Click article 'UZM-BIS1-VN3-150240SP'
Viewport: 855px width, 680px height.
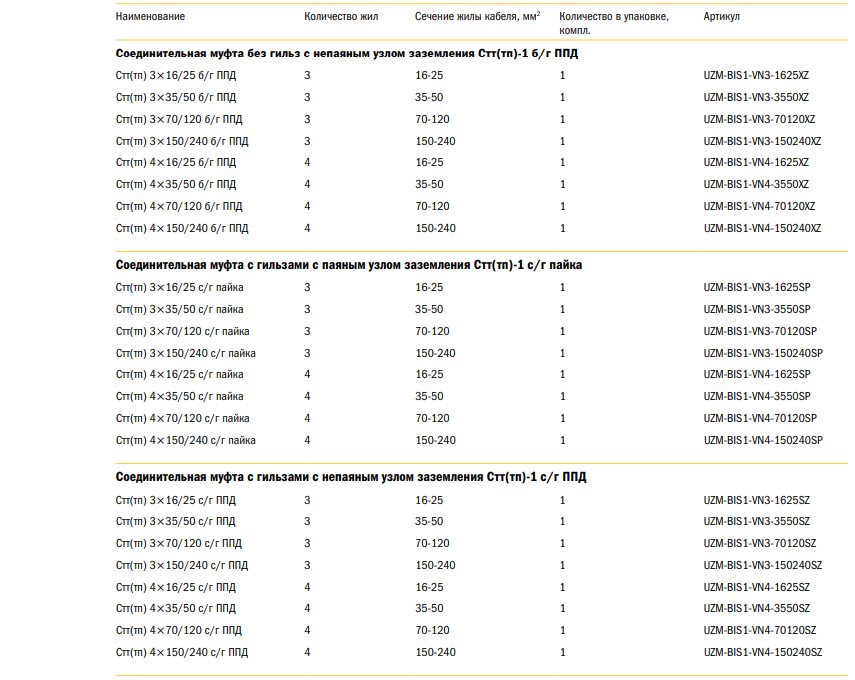[763, 353]
